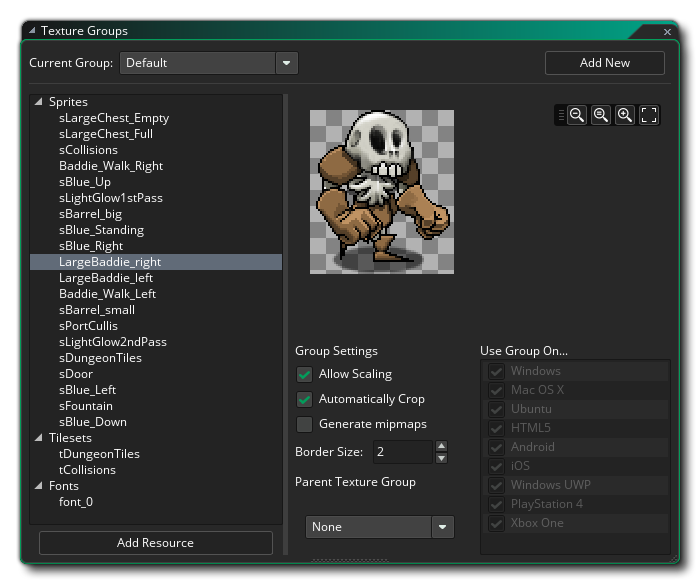Select the sBlue_Down sprite
The height and width of the screenshot is (584, 700).
coord(156,422)
